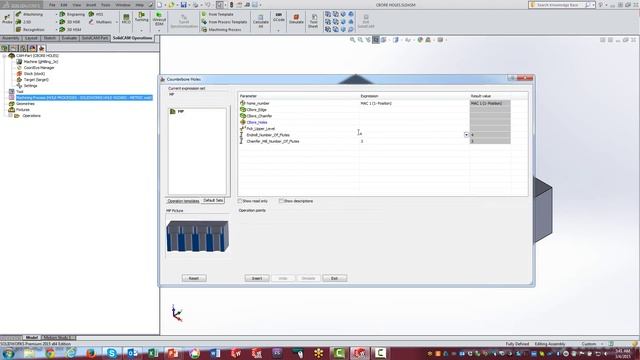Screen dimensions: 640x360
Task: Run Calculate All
Action: click(261, 20)
